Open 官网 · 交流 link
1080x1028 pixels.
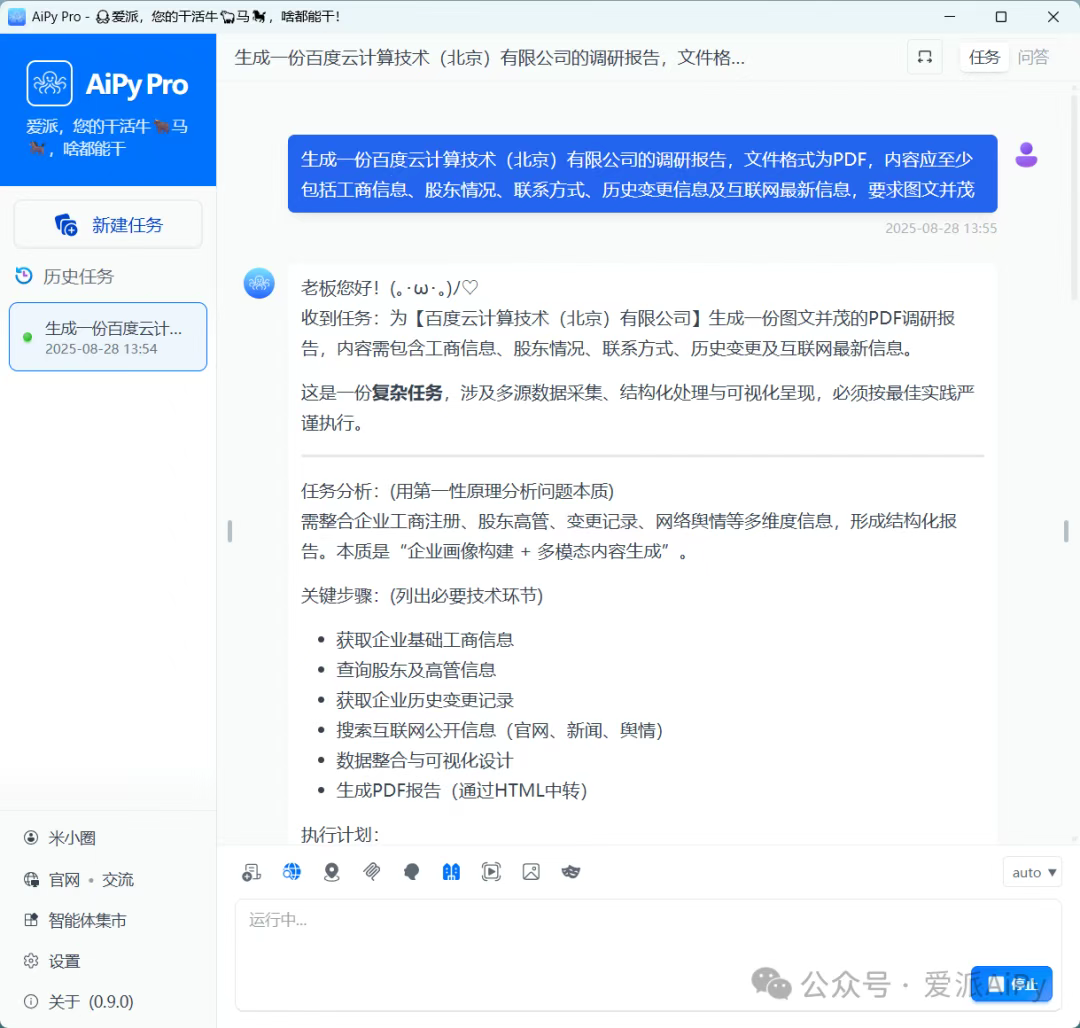[x=91, y=879]
